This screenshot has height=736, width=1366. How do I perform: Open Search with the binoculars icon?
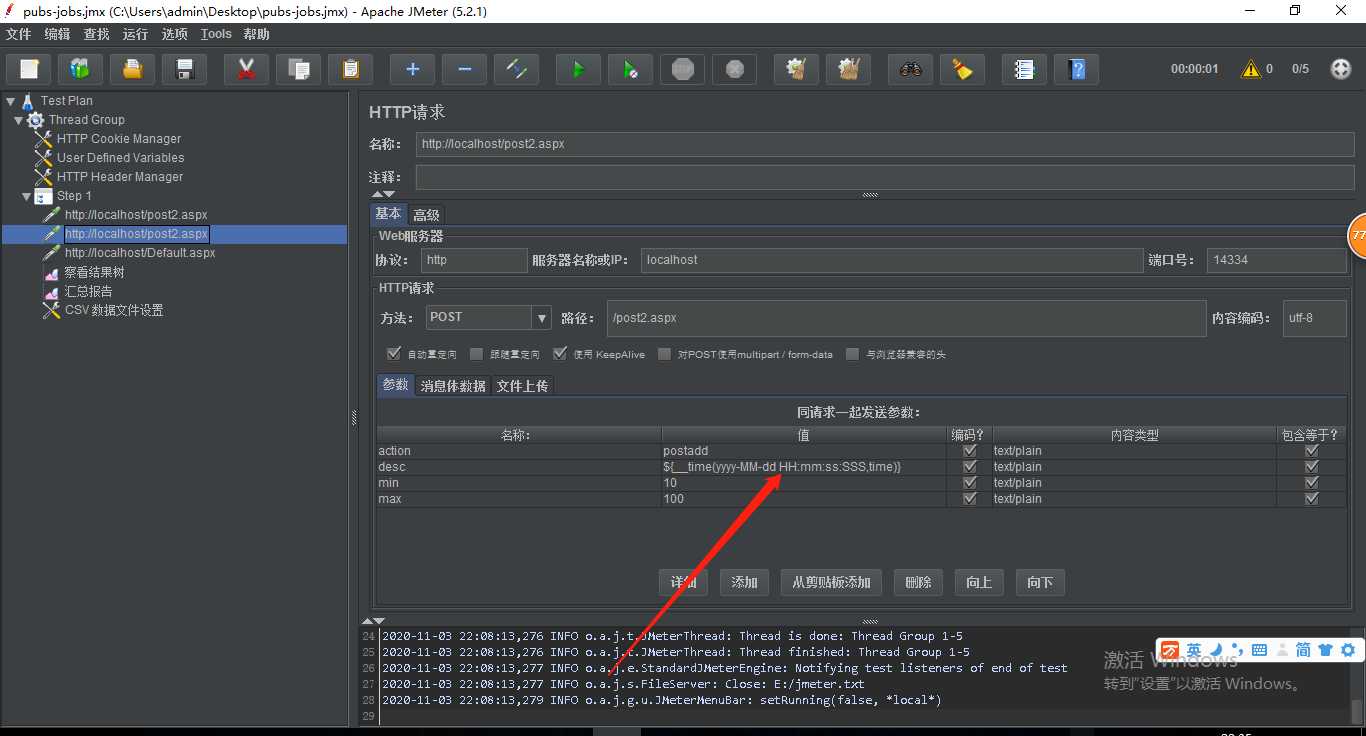(910, 69)
